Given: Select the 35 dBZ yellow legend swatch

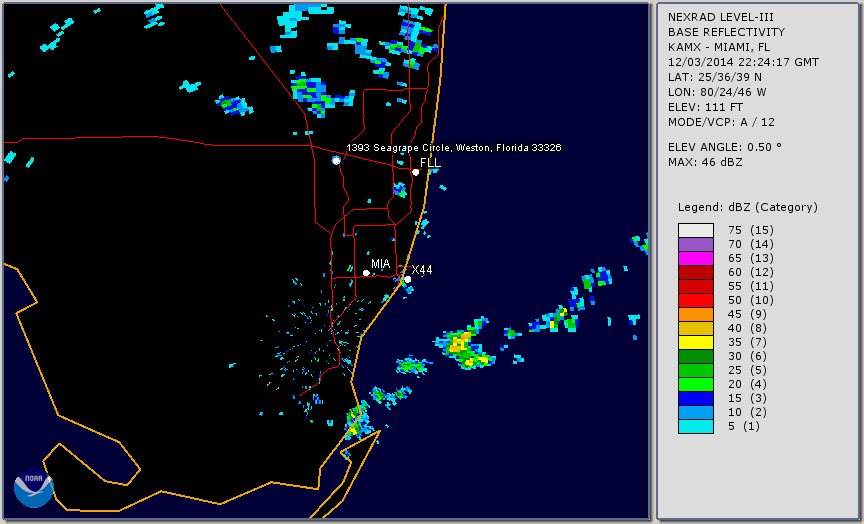Looking at the screenshot, I should (x=695, y=342).
